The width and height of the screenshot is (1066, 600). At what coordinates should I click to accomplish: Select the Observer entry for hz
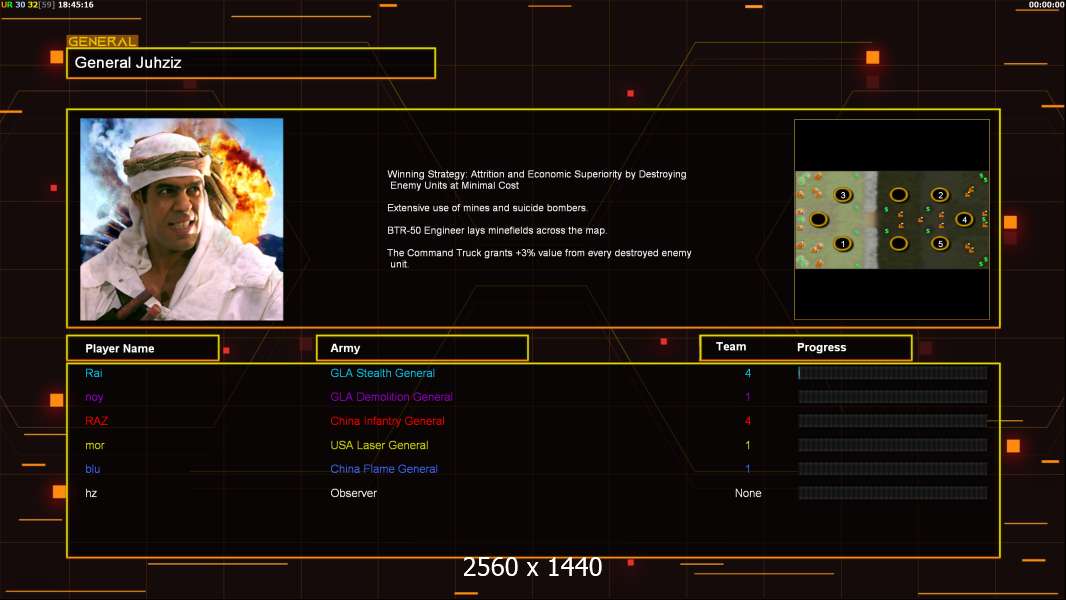click(x=353, y=493)
